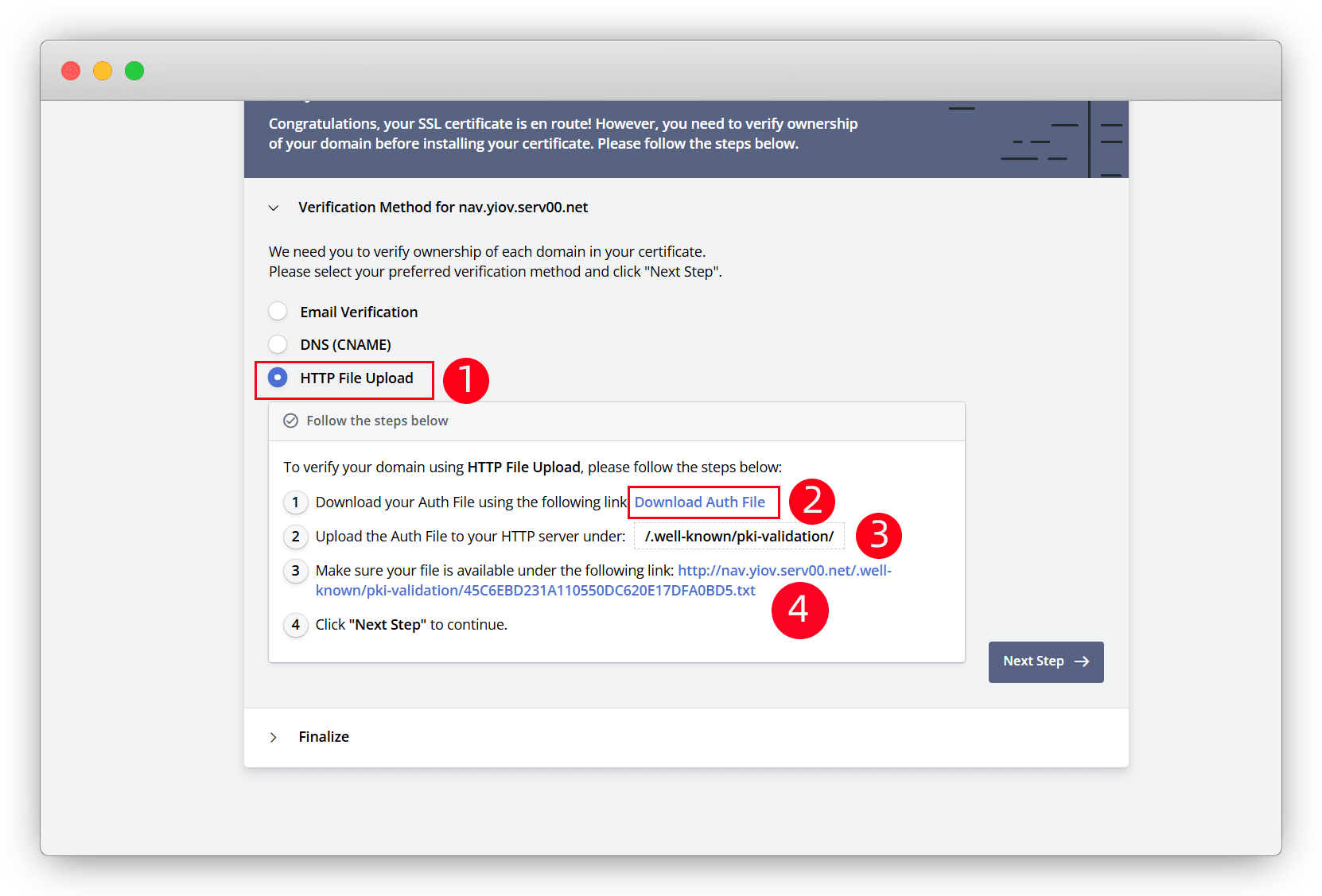Click the red marker 2 beside Download Auth File
Viewport: 1322px width, 896px height.
811,501
